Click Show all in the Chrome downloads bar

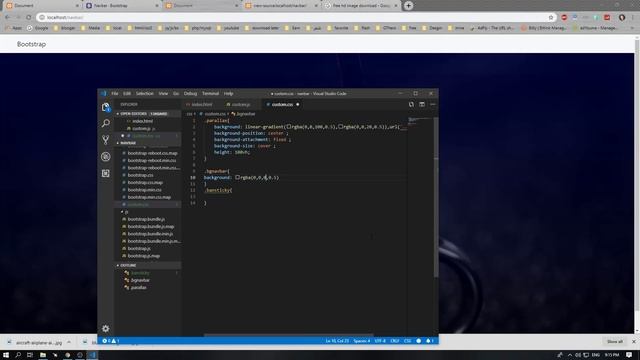point(615,342)
